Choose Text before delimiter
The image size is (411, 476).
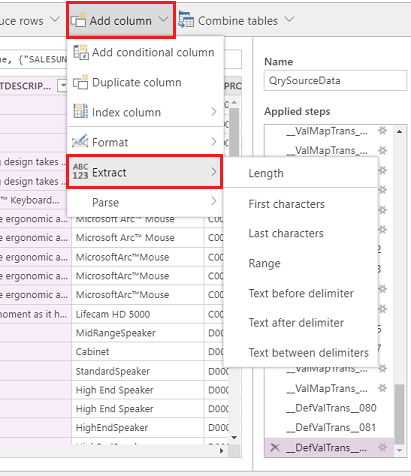tap(301, 293)
